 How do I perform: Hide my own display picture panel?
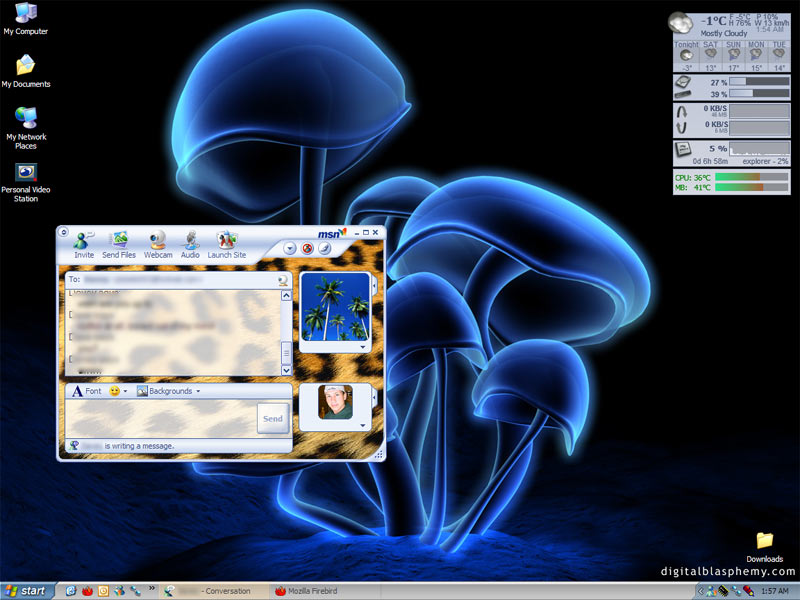(x=374, y=396)
